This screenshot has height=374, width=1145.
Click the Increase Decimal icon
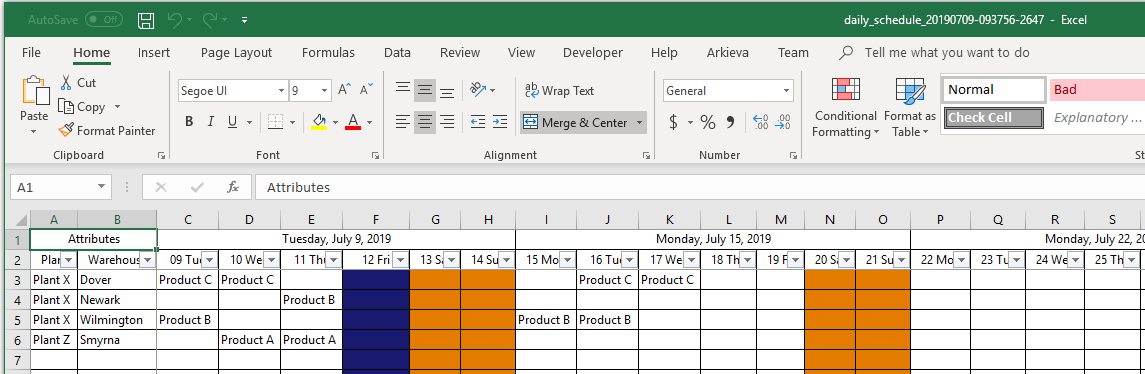click(x=760, y=122)
